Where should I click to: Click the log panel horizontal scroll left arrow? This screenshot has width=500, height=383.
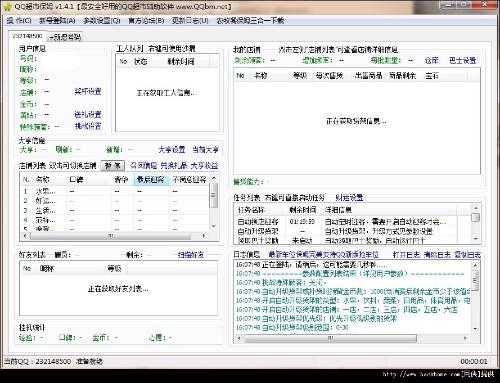point(239,338)
